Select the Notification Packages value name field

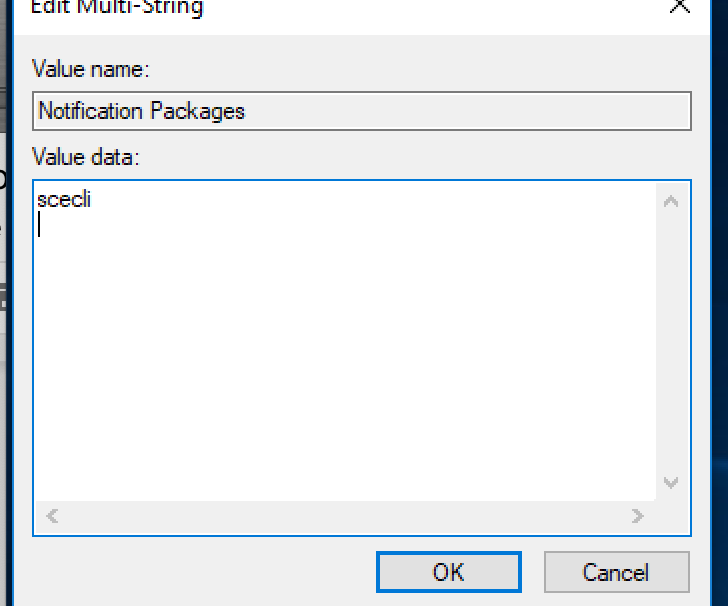pos(362,111)
